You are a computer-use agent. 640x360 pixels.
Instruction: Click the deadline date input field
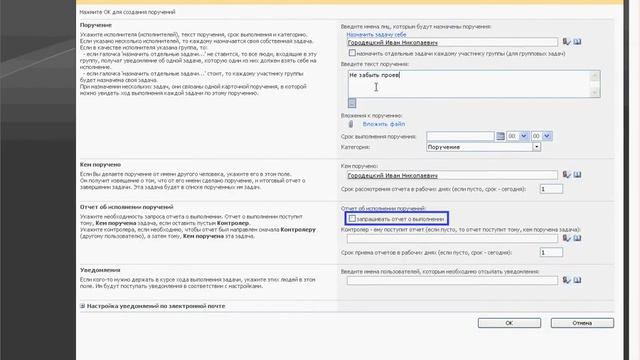pyautogui.click(x=460, y=136)
